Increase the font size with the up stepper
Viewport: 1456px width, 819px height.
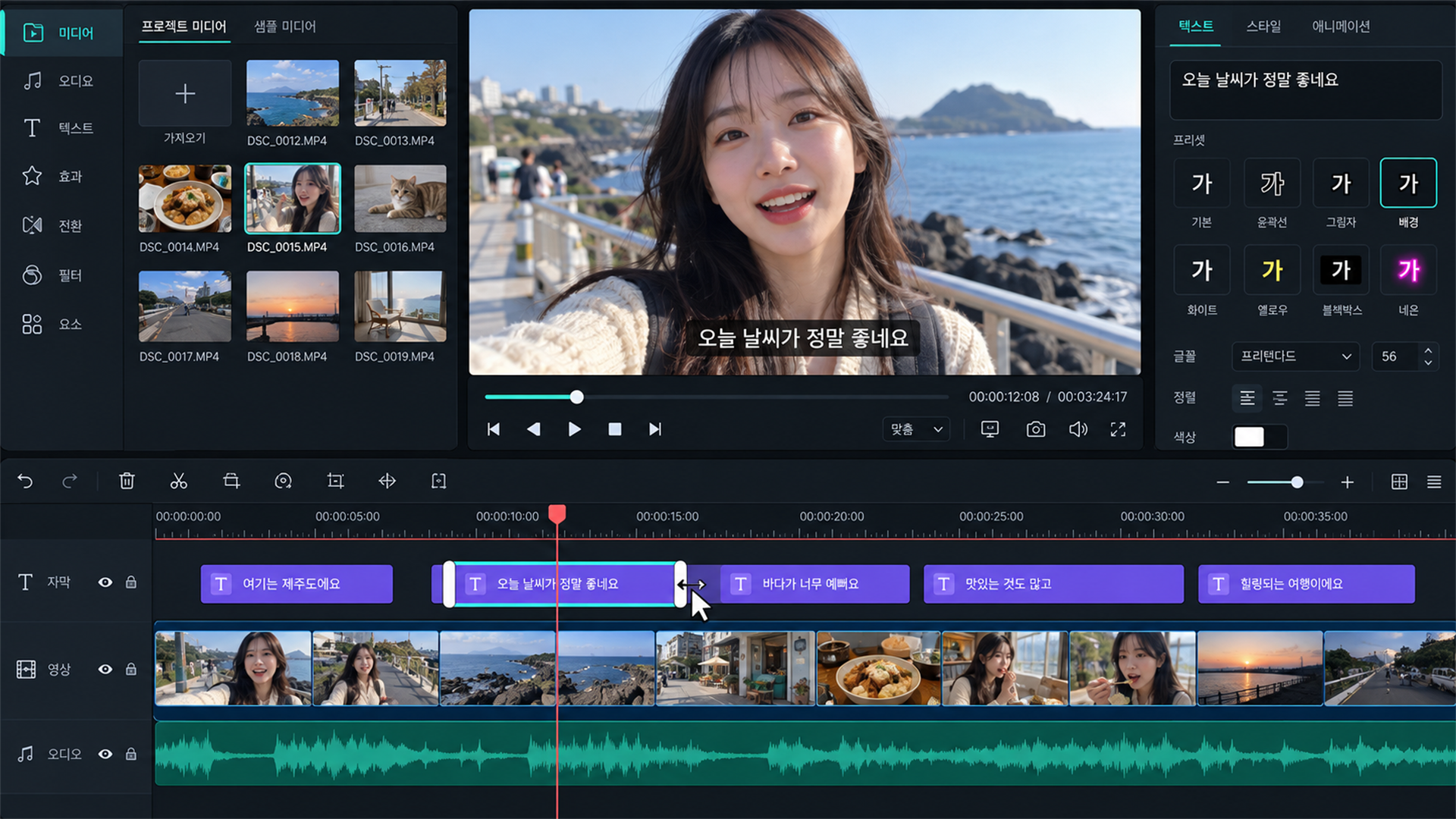[x=1428, y=350]
